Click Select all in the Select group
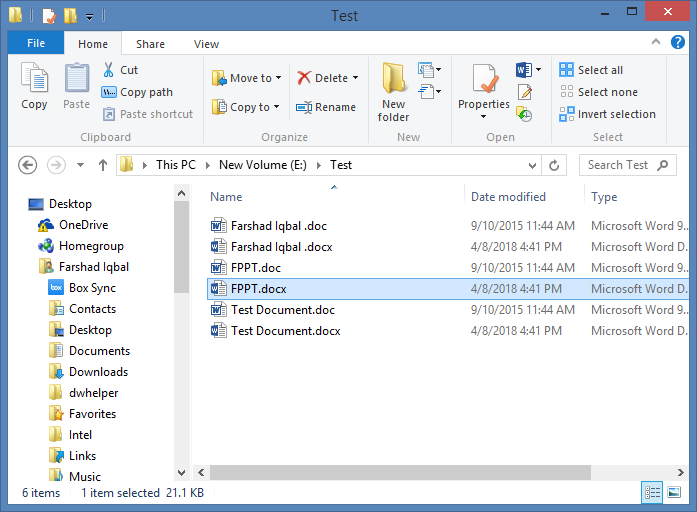 [x=600, y=70]
